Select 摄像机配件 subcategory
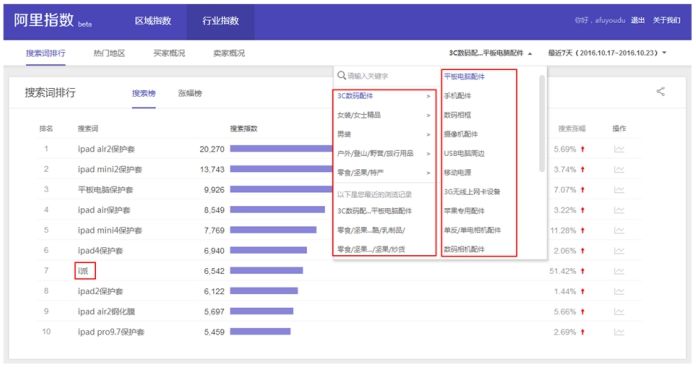The image size is (696, 367). [x=461, y=134]
